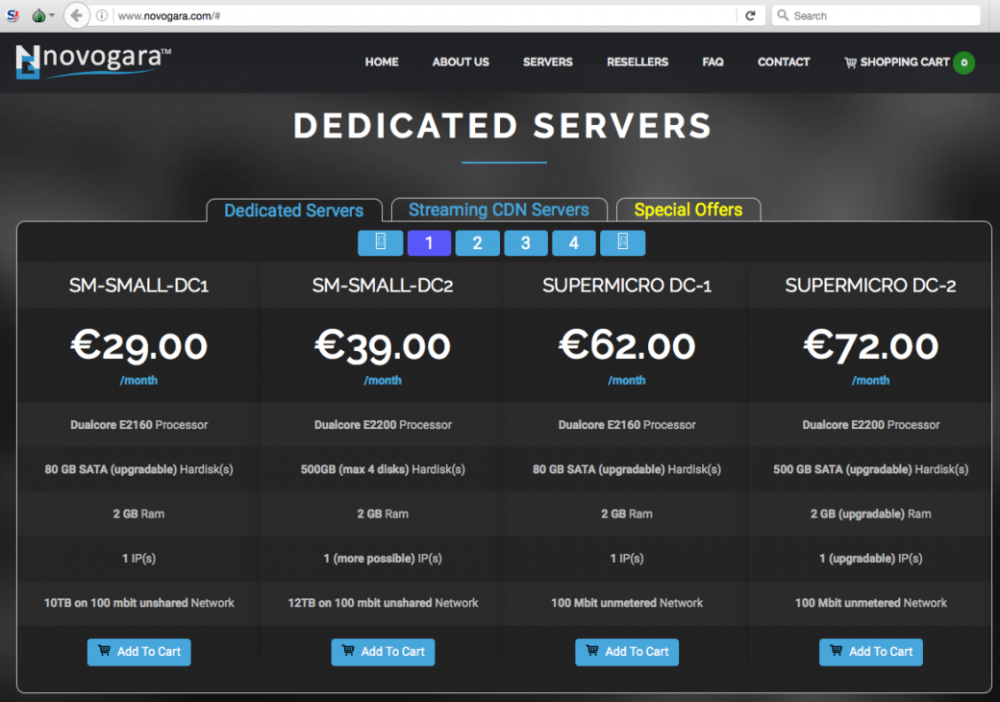Select pagination page 4
Viewport: 1000px width, 702px height.
point(574,243)
